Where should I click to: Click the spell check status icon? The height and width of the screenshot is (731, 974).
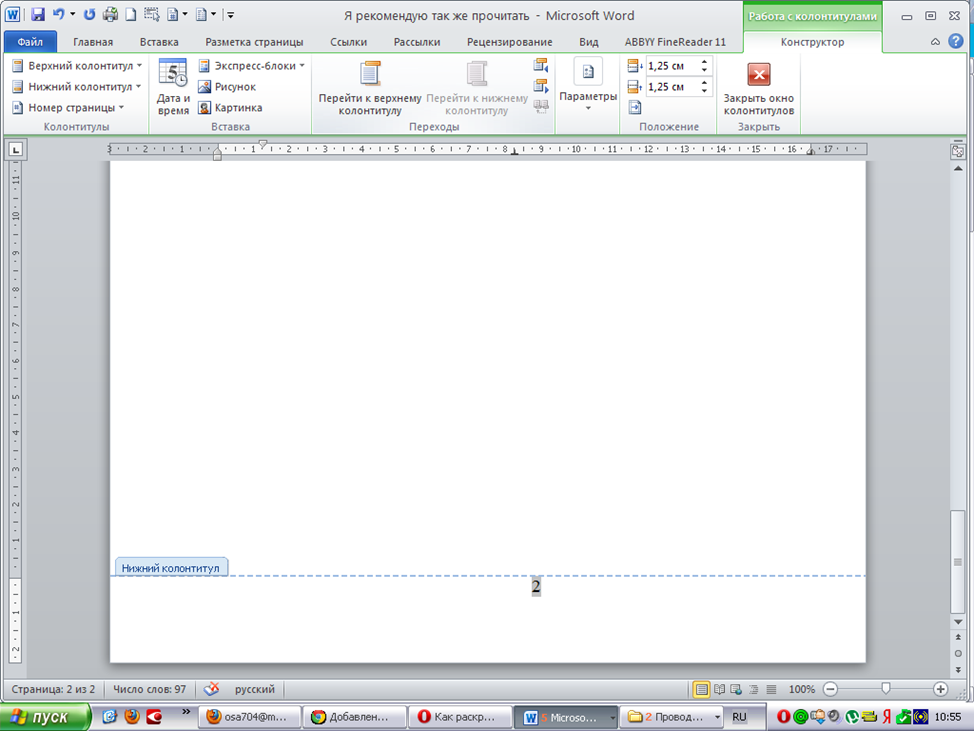(211, 689)
